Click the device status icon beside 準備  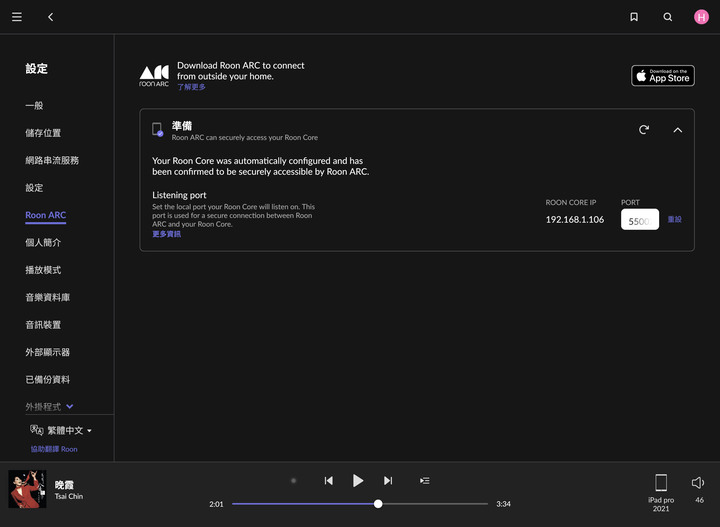[157, 129]
